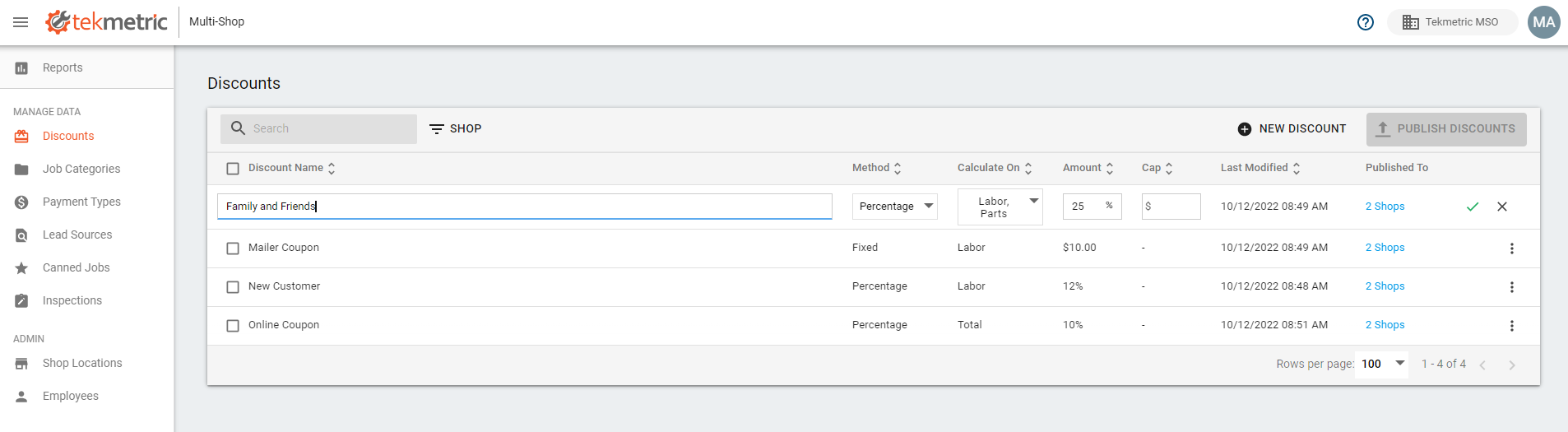Click the Cap dollar input field

(x=1171, y=207)
